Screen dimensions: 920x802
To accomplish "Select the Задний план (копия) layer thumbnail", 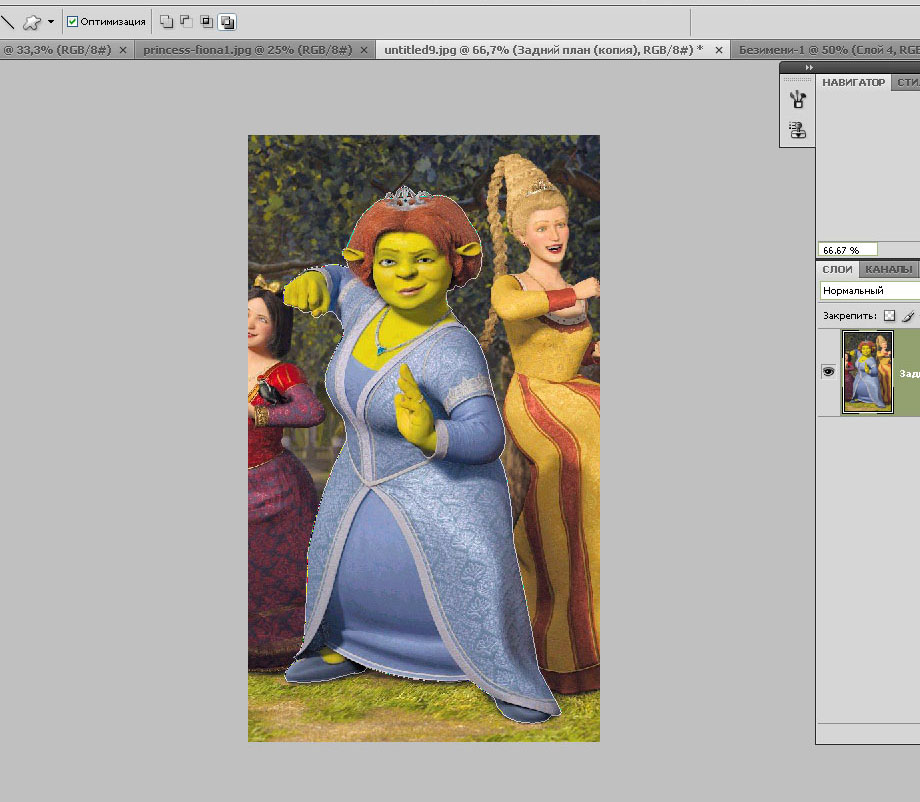I will click(x=868, y=372).
